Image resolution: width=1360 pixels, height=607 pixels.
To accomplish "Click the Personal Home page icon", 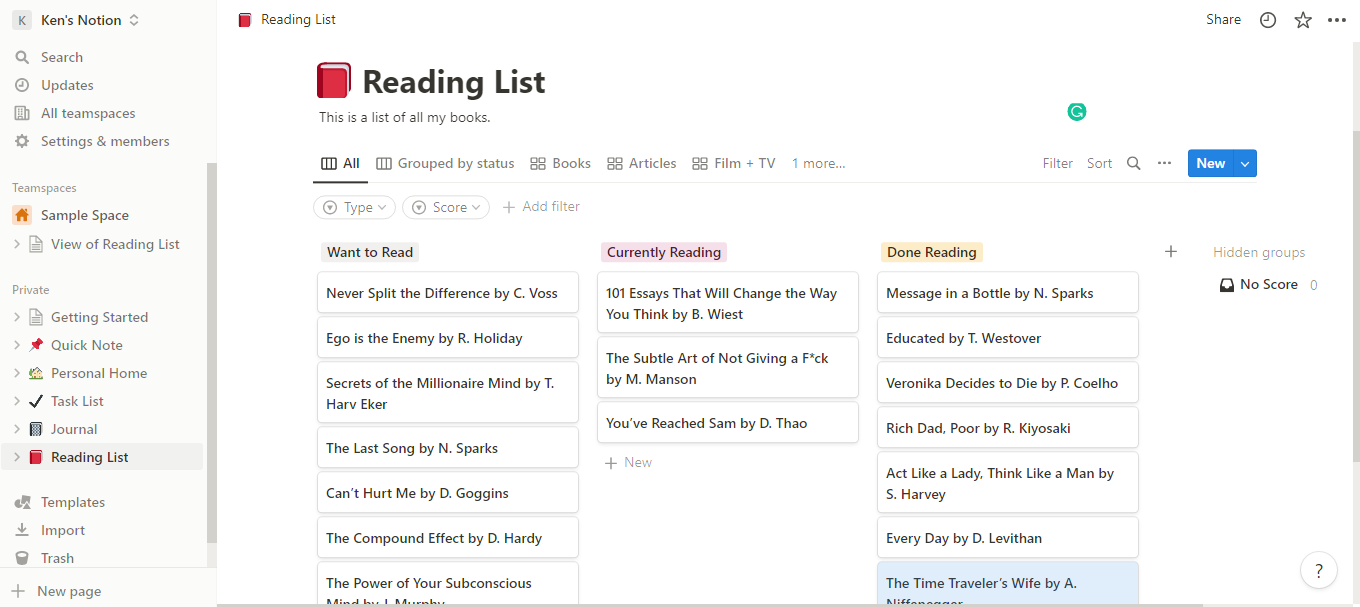I will coord(36,373).
